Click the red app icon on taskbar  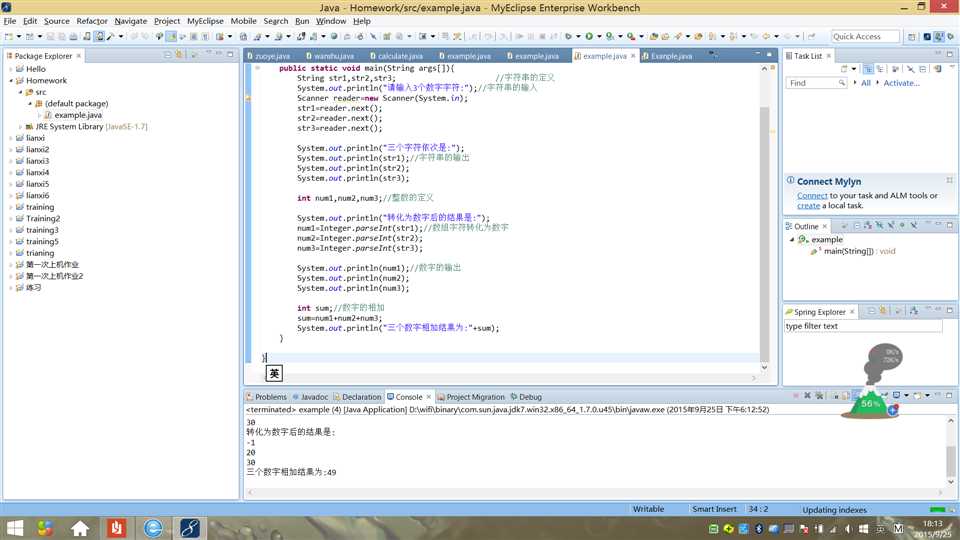click(116, 528)
